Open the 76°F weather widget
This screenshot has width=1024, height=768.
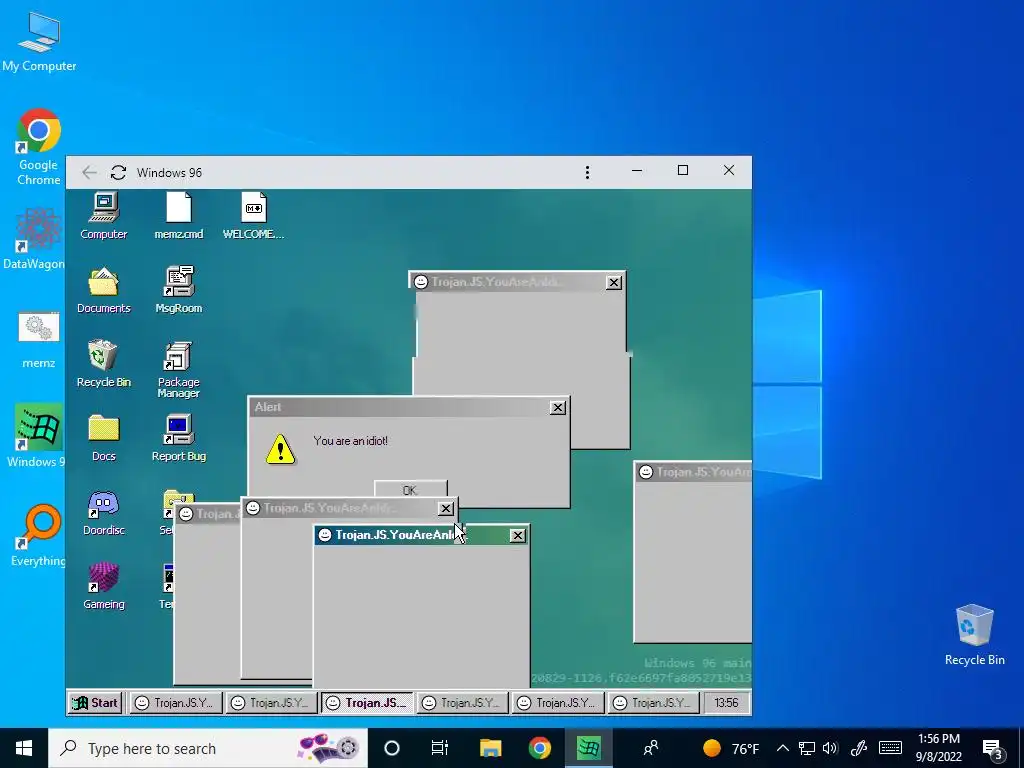tap(731, 748)
